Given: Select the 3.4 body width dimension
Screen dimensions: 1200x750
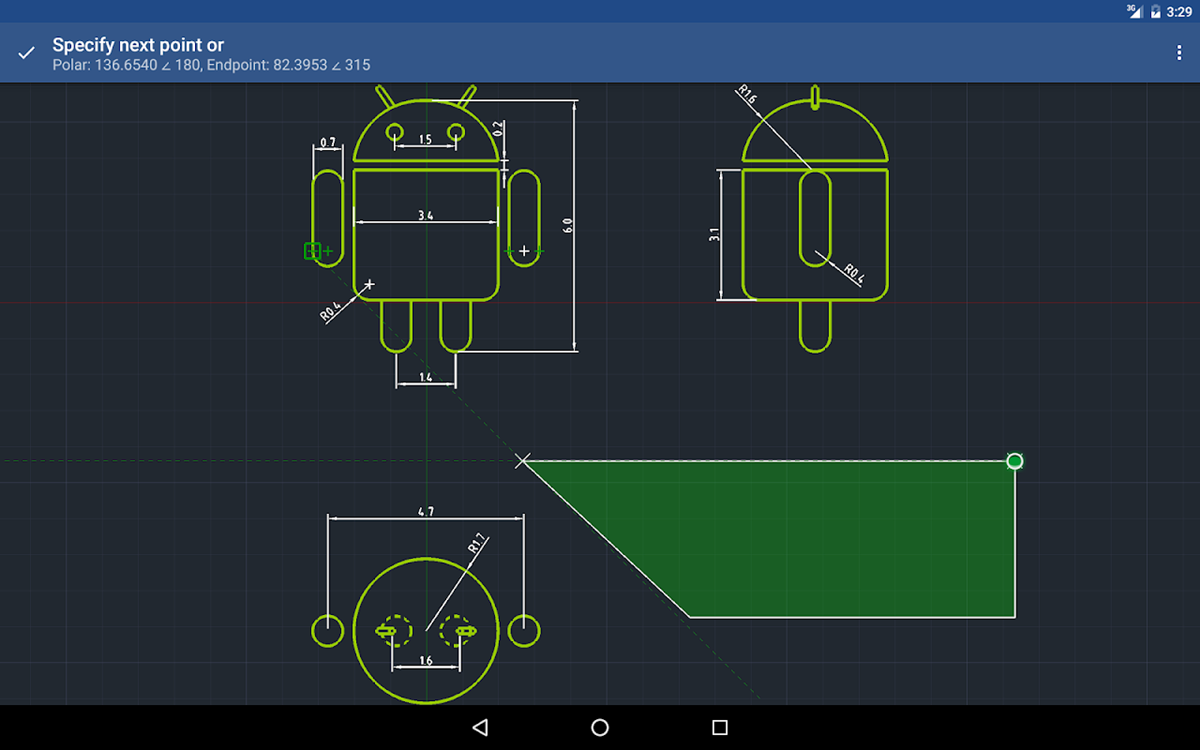Looking at the screenshot, I should [425, 215].
